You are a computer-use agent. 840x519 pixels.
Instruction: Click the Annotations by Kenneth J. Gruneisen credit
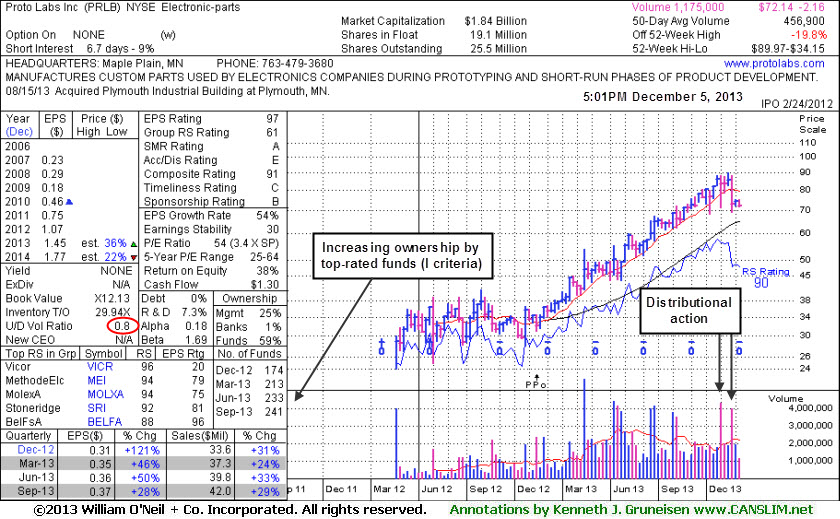[631, 510]
